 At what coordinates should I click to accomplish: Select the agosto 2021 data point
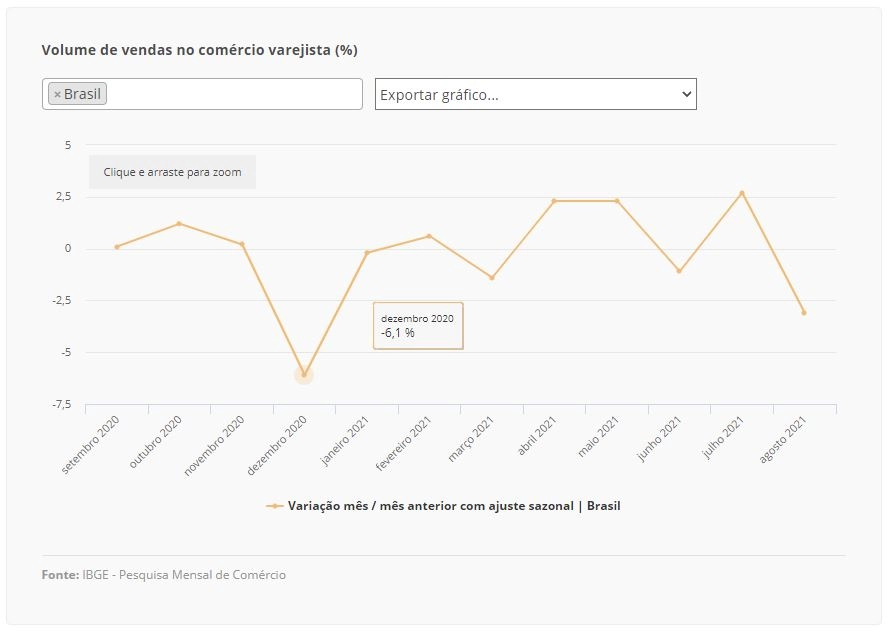coord(804,312)
